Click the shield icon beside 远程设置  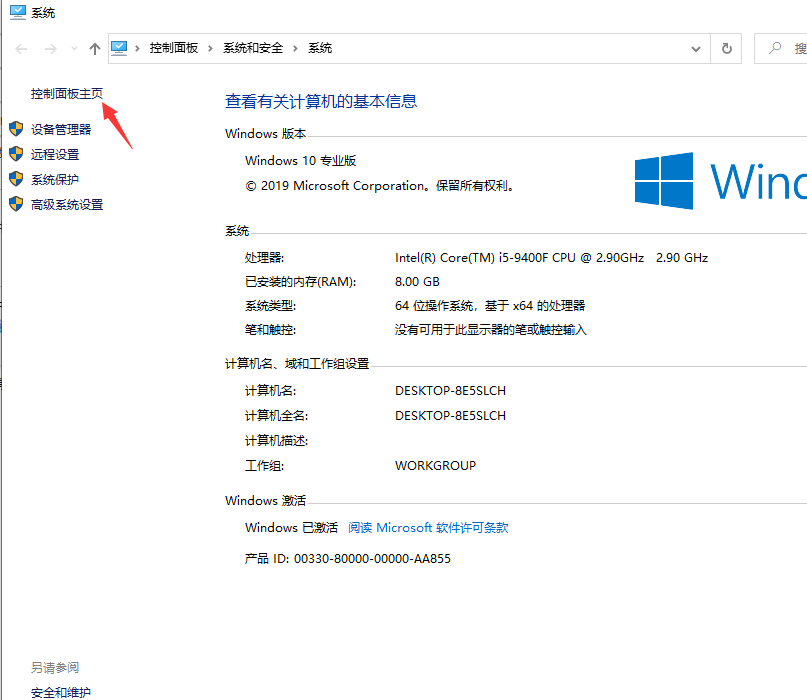click(x=16, y=154)
